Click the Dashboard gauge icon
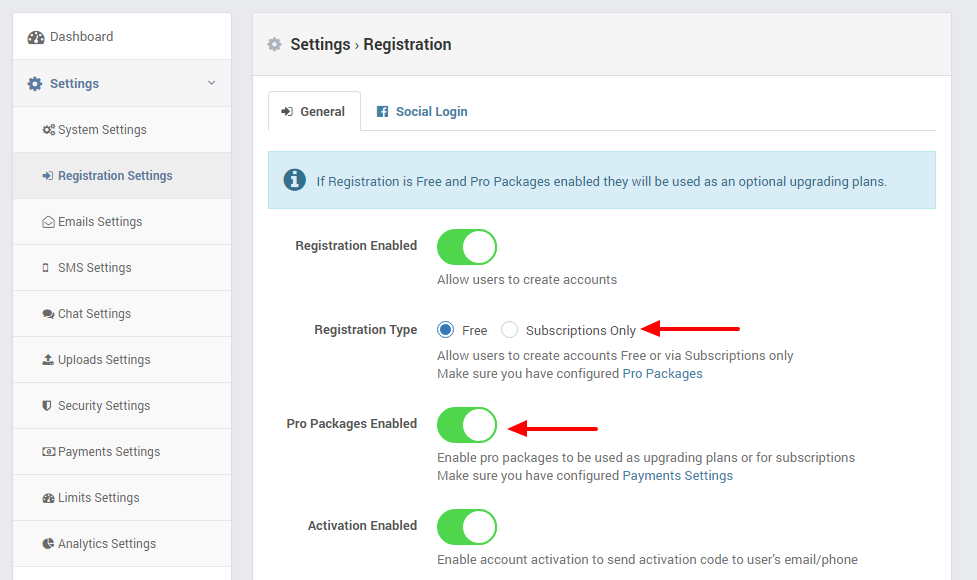 (36, 37)
